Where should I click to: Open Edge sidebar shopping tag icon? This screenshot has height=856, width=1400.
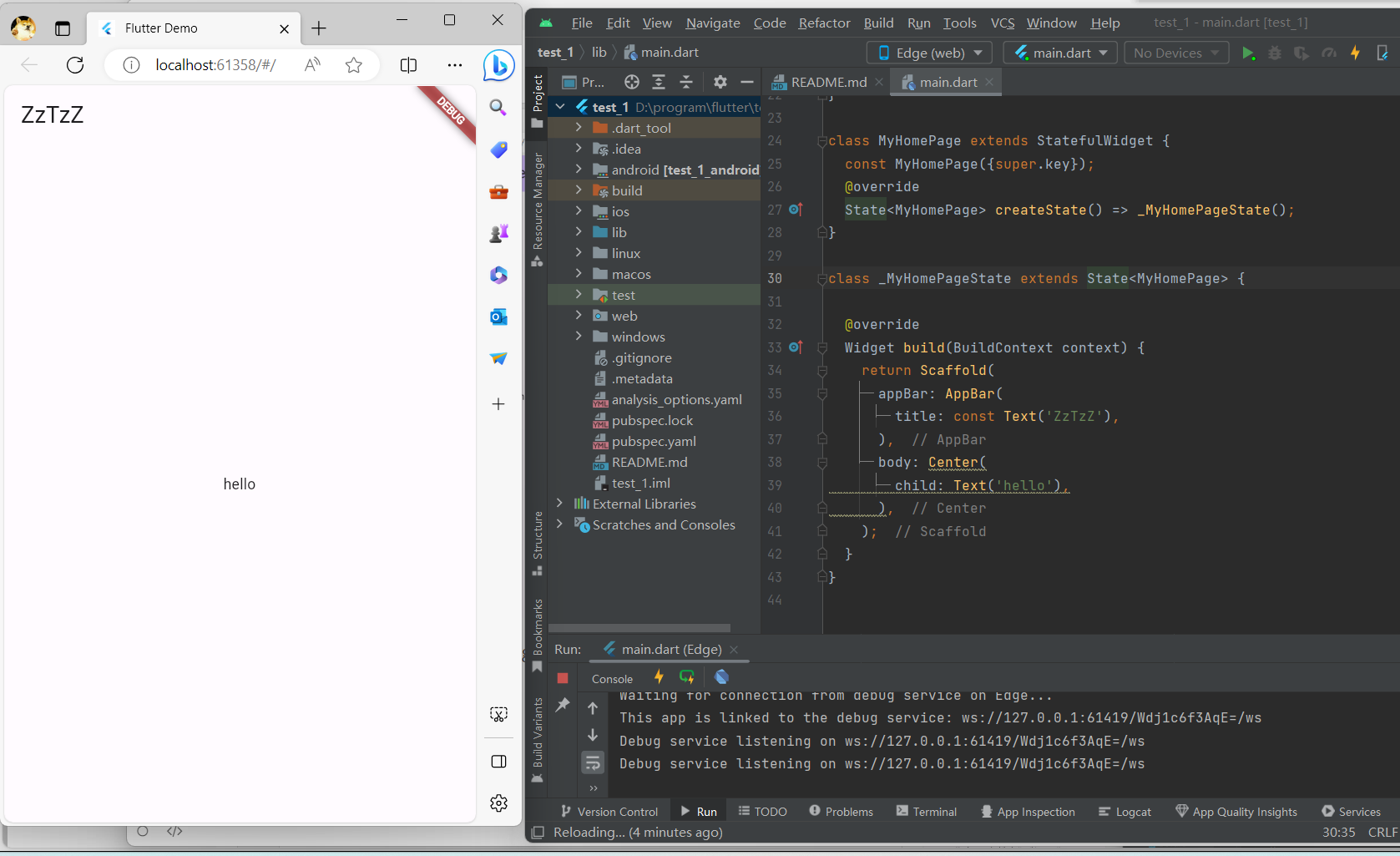(498, 149)
